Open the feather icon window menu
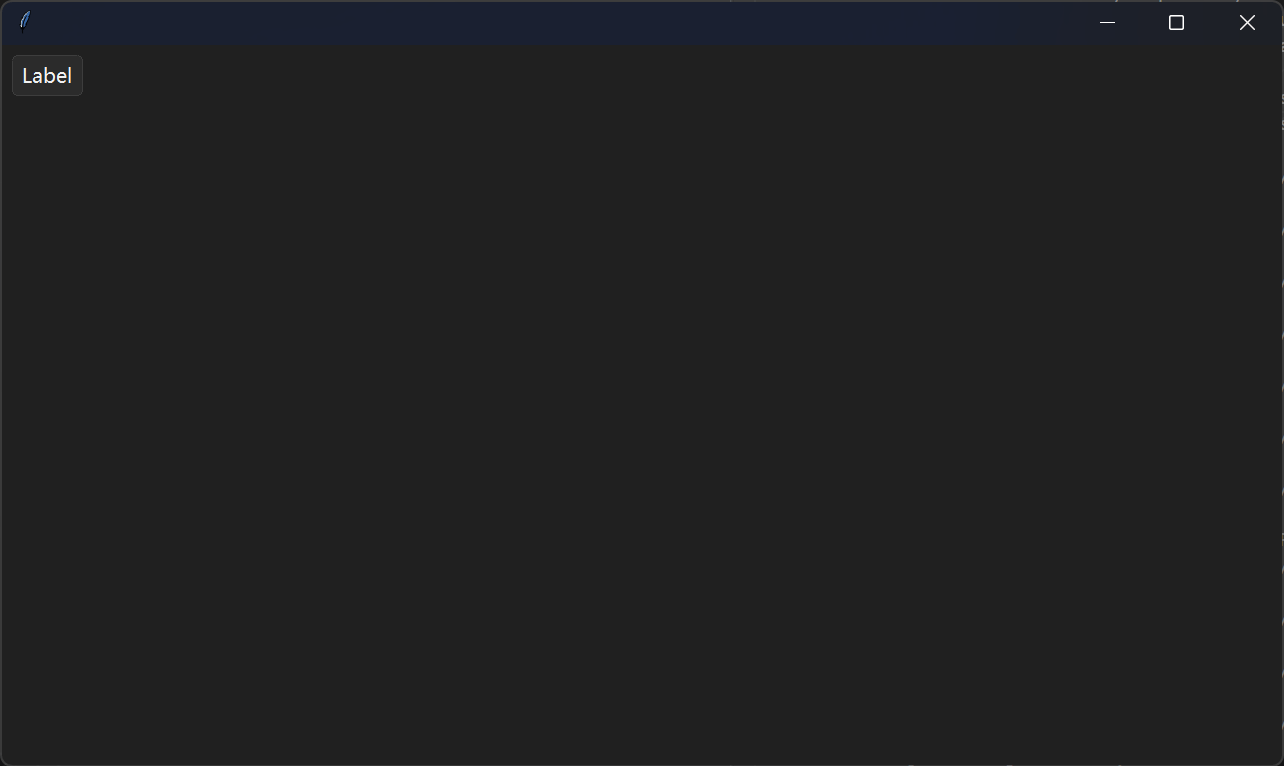 point(25,22)
